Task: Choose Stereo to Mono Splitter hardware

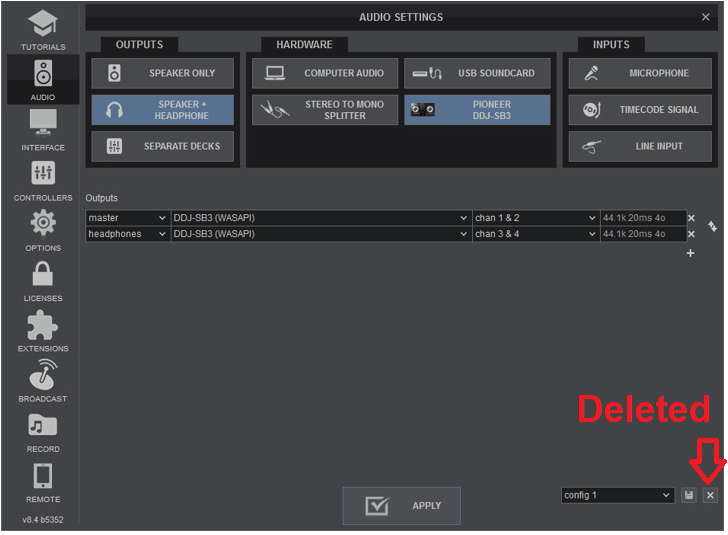Action: 325,110
